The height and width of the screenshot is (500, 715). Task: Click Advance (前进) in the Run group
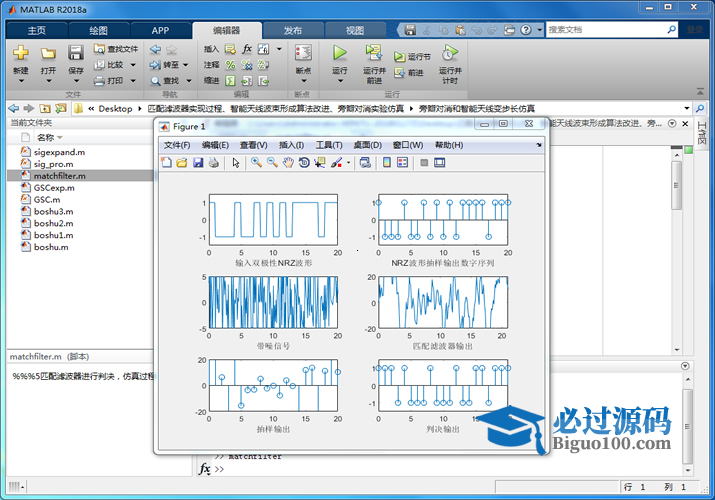[x=409, y=72]
